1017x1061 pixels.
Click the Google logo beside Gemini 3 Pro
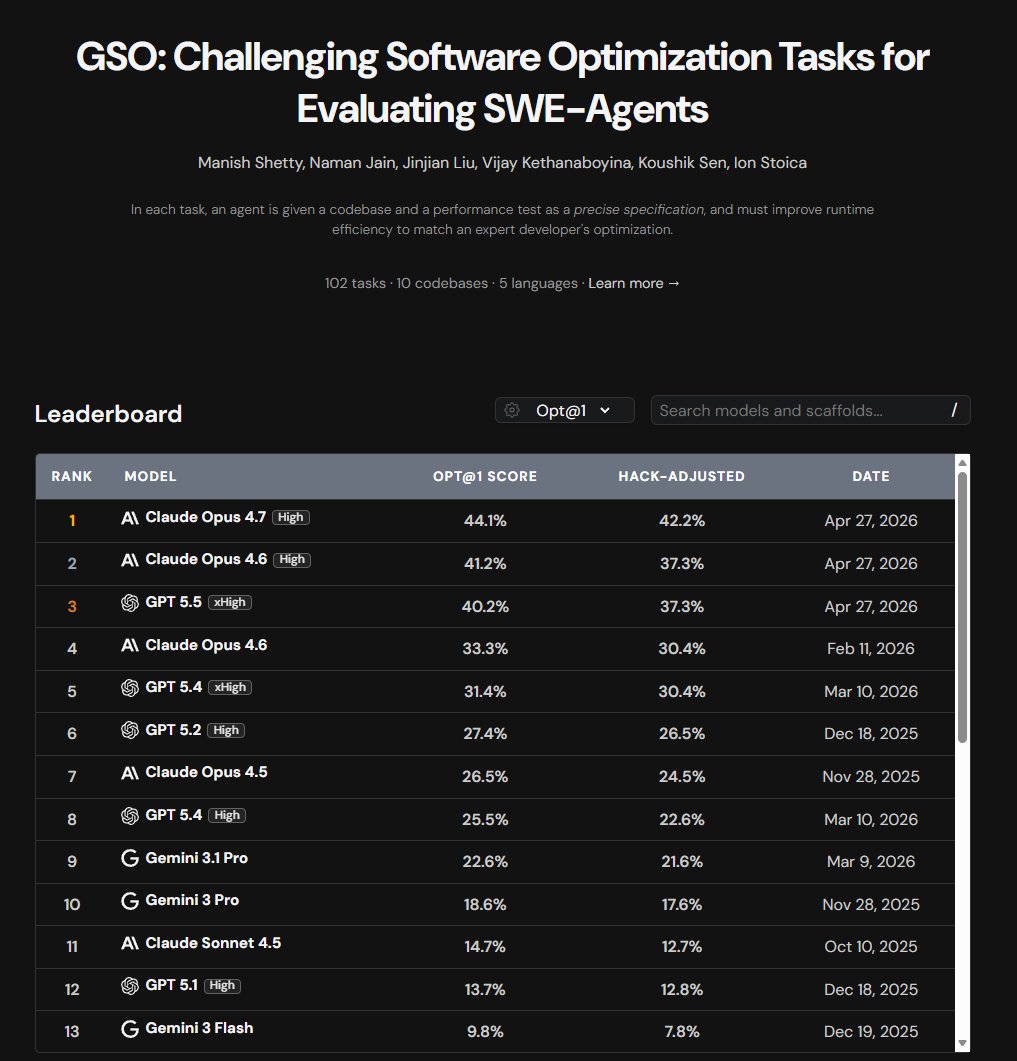[130, 901]
